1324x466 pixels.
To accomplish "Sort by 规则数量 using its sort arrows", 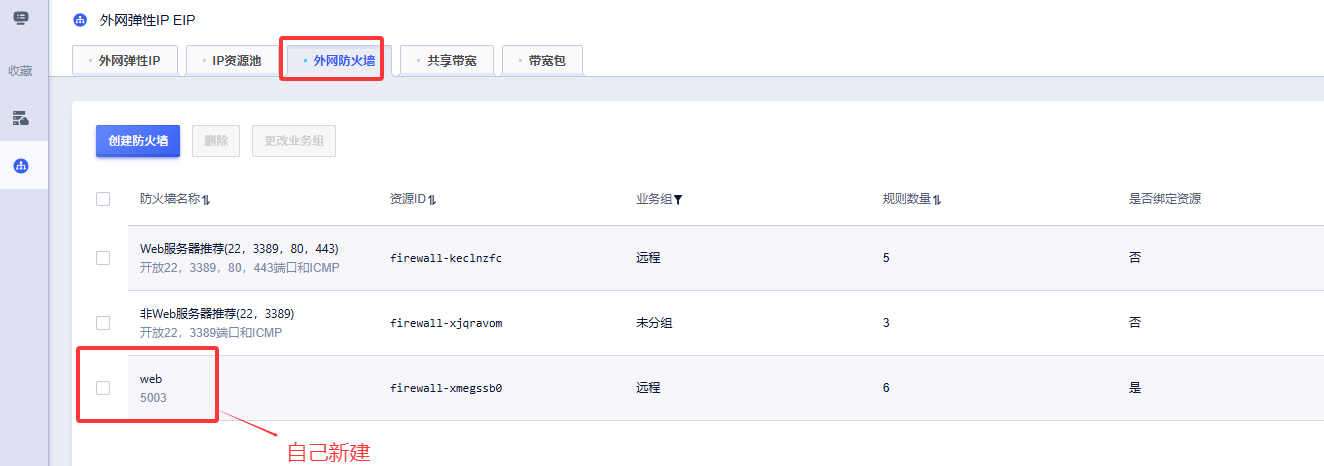I will pos(937,200).
